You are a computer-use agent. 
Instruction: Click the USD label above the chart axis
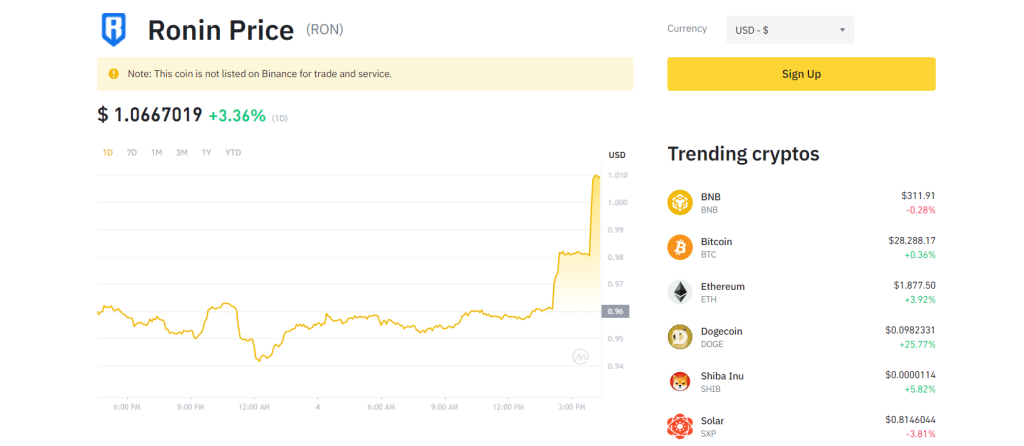tap(616, 155)
